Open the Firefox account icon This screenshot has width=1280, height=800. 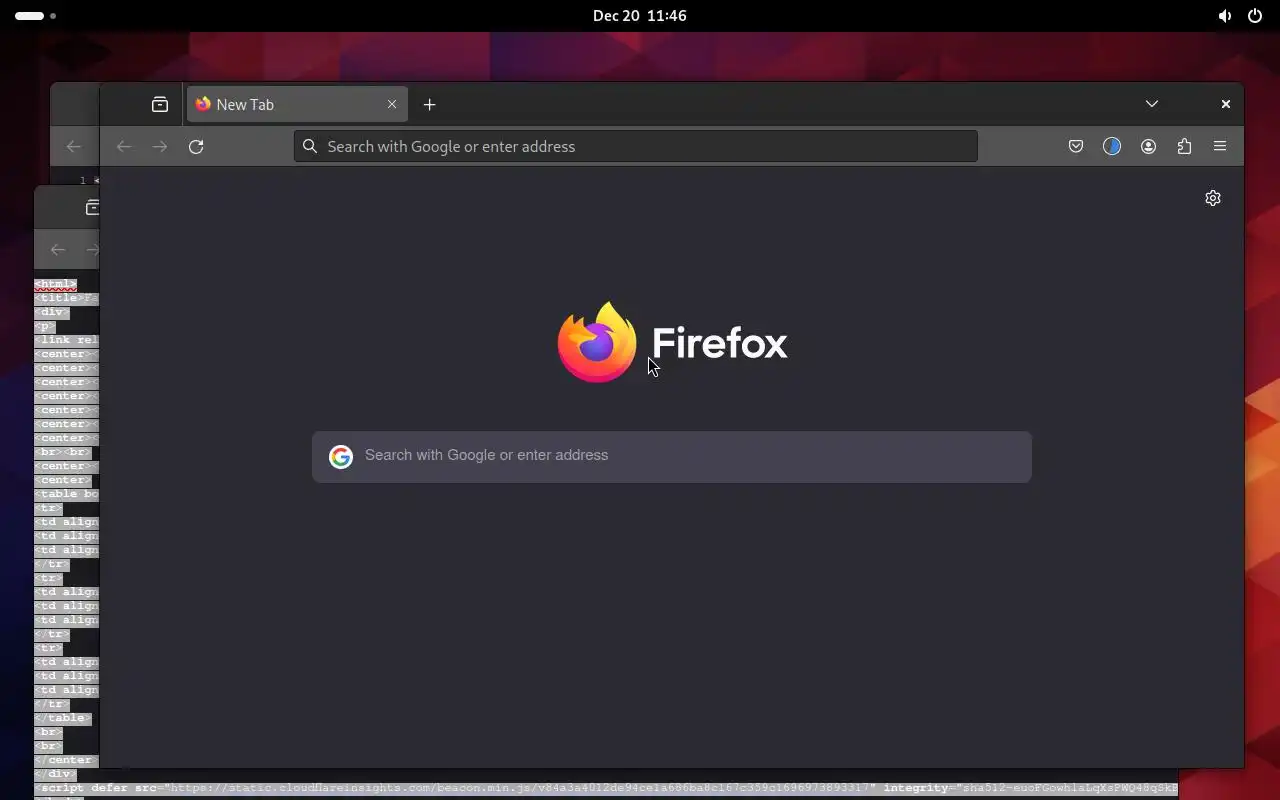[x=1148, y=146]
